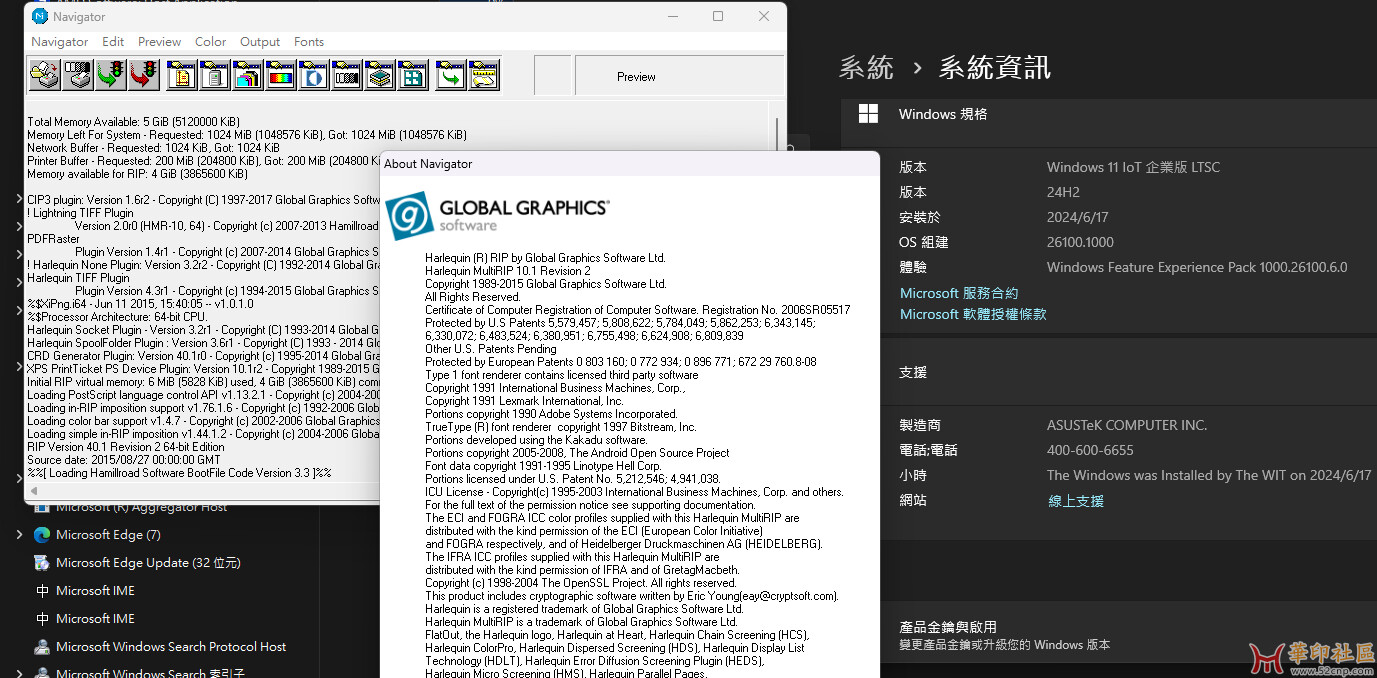Open the Microsoft 服務合約 link
The width and height of the screenshot is (1377, 678).
(959, 293)
